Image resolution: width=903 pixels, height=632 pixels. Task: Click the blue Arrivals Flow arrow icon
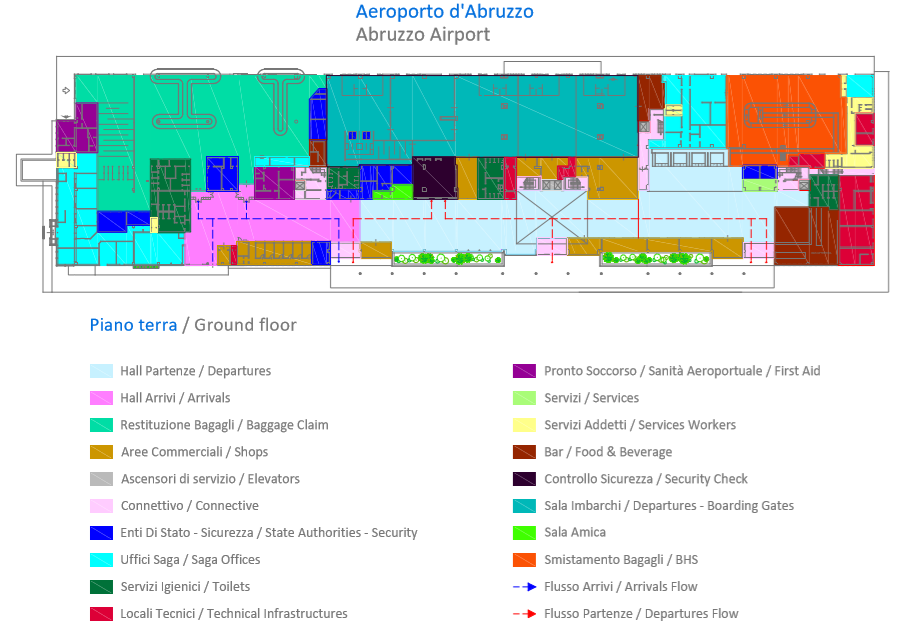524,587
